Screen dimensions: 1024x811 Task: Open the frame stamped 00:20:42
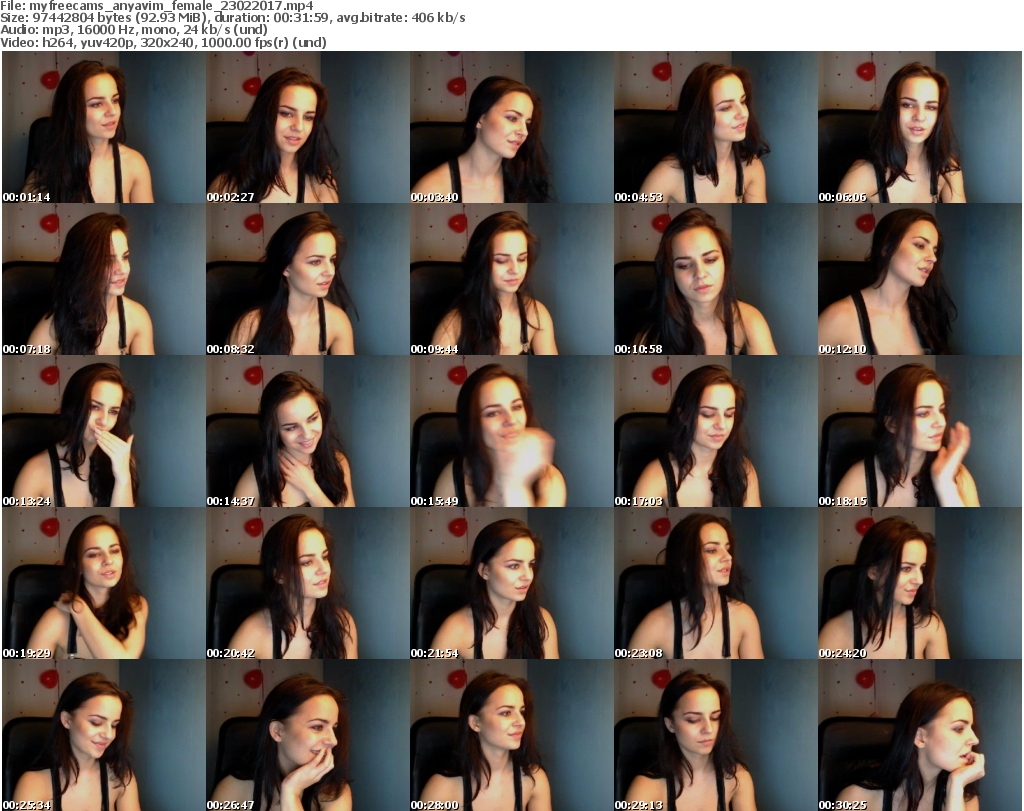coord(308,584)
